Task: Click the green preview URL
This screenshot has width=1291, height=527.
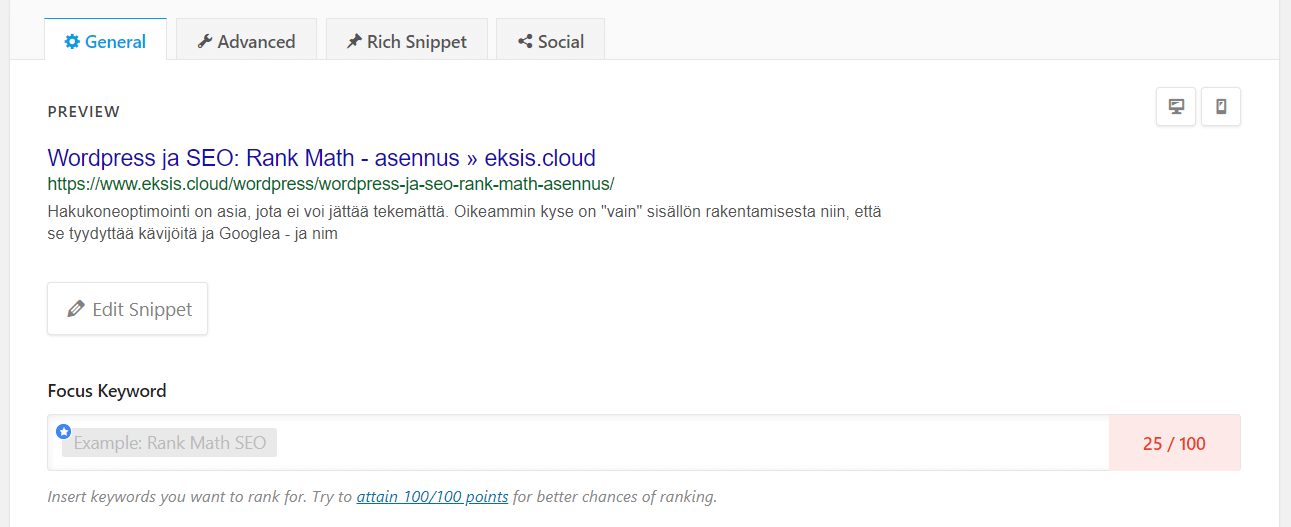Action: 330,184
